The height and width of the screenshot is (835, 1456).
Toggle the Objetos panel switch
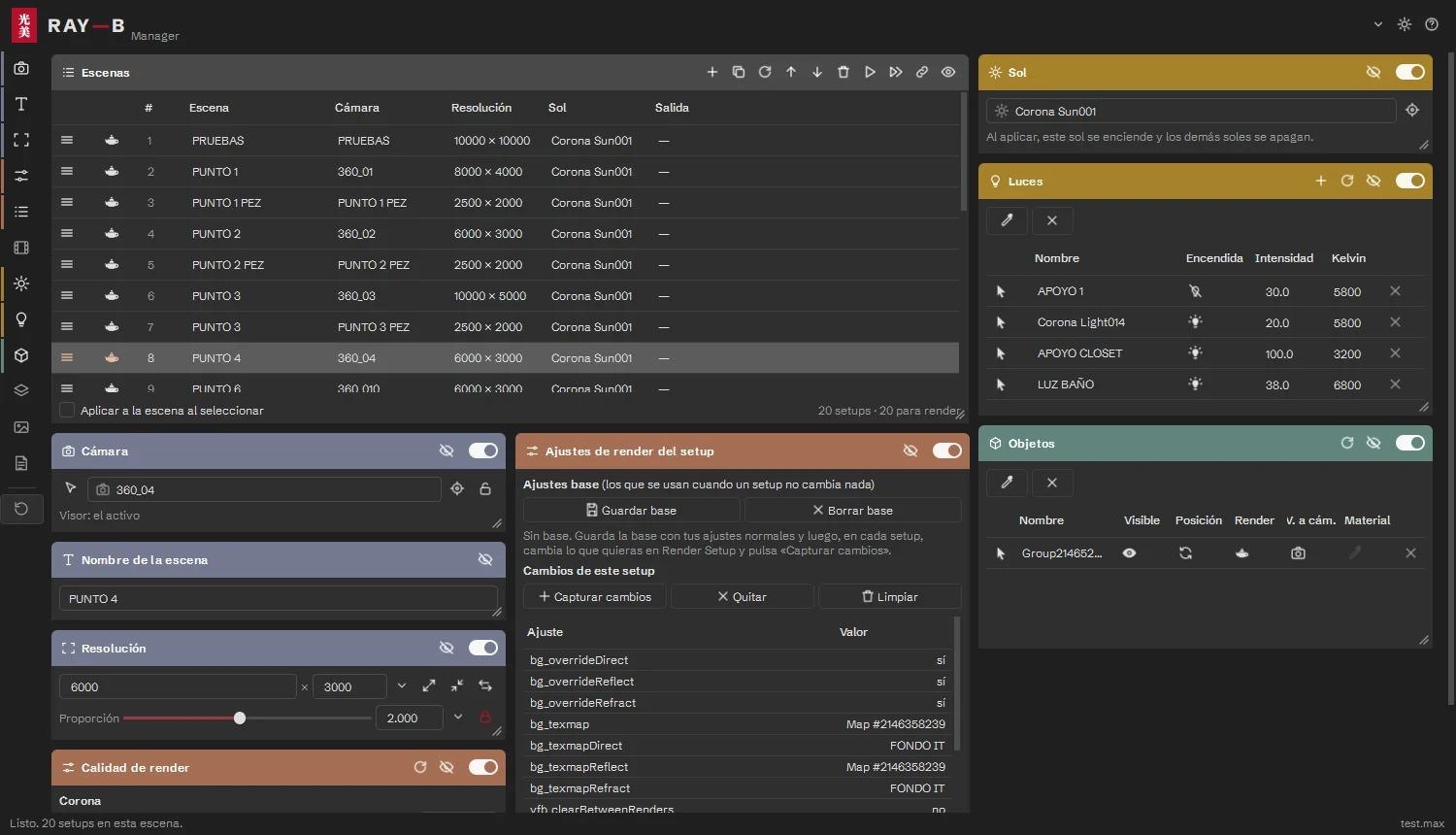pos(1410,443)
